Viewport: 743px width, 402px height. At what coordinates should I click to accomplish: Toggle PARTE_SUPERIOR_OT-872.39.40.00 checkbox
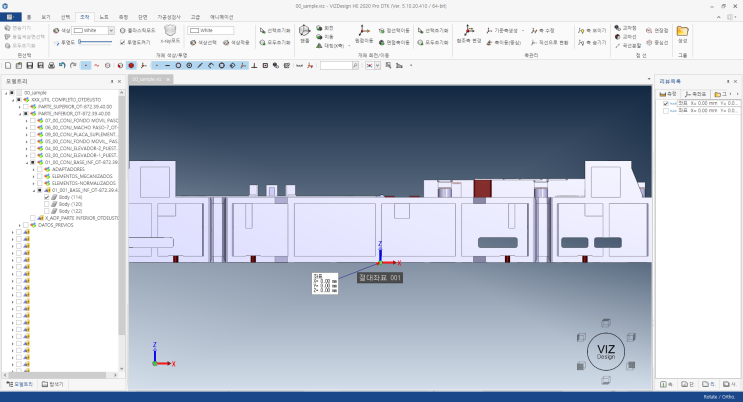(26, 107)
